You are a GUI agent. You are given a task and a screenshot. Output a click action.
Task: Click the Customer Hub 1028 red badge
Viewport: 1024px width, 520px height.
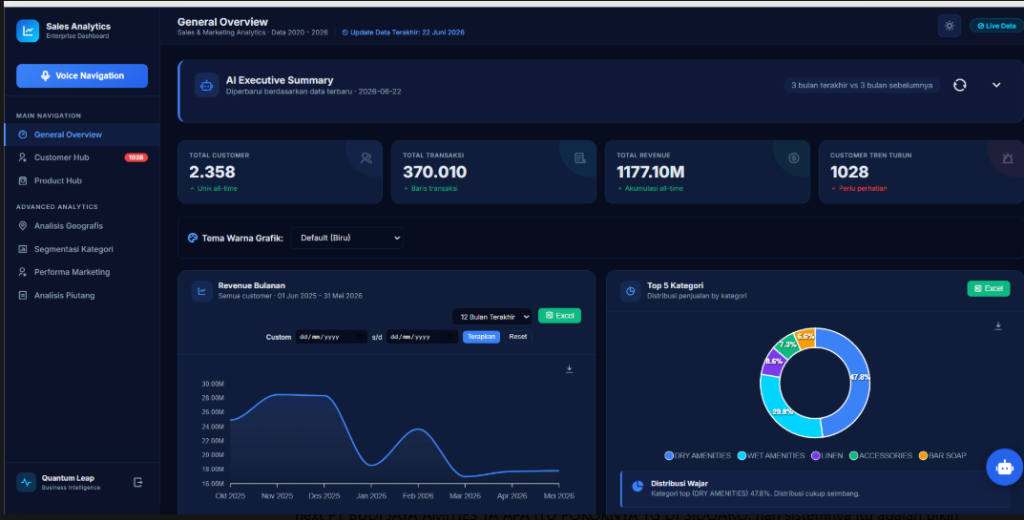tap(136, 157)
